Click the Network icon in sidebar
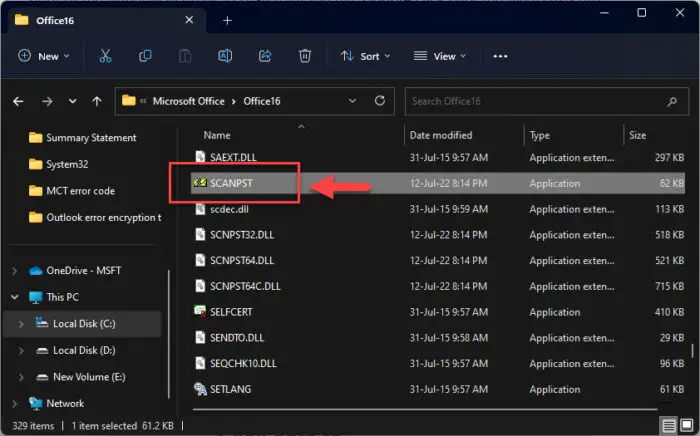Screen dimensions: 700x436 [36, 403]
